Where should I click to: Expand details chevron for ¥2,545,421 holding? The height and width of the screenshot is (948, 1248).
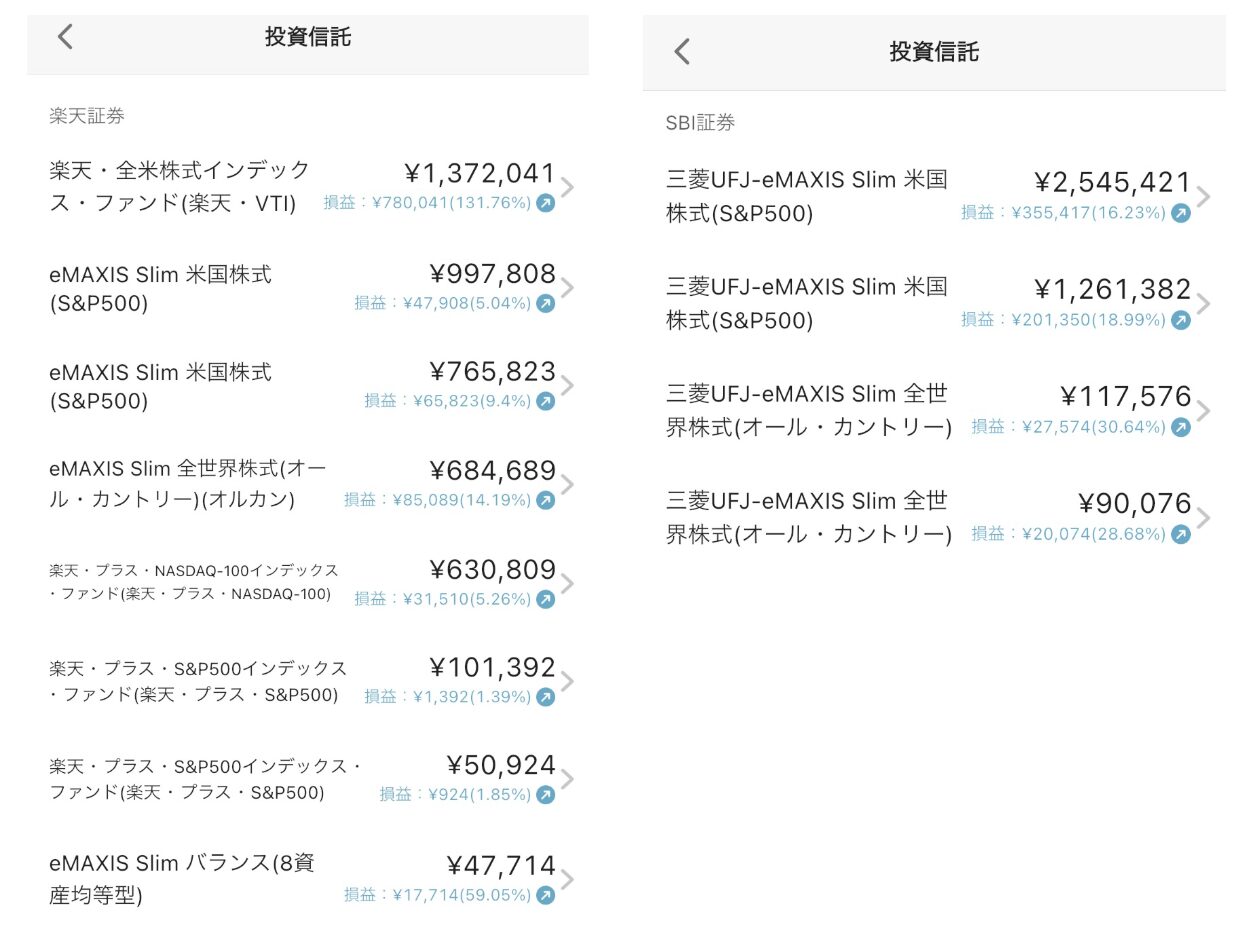pos(1203,196)
